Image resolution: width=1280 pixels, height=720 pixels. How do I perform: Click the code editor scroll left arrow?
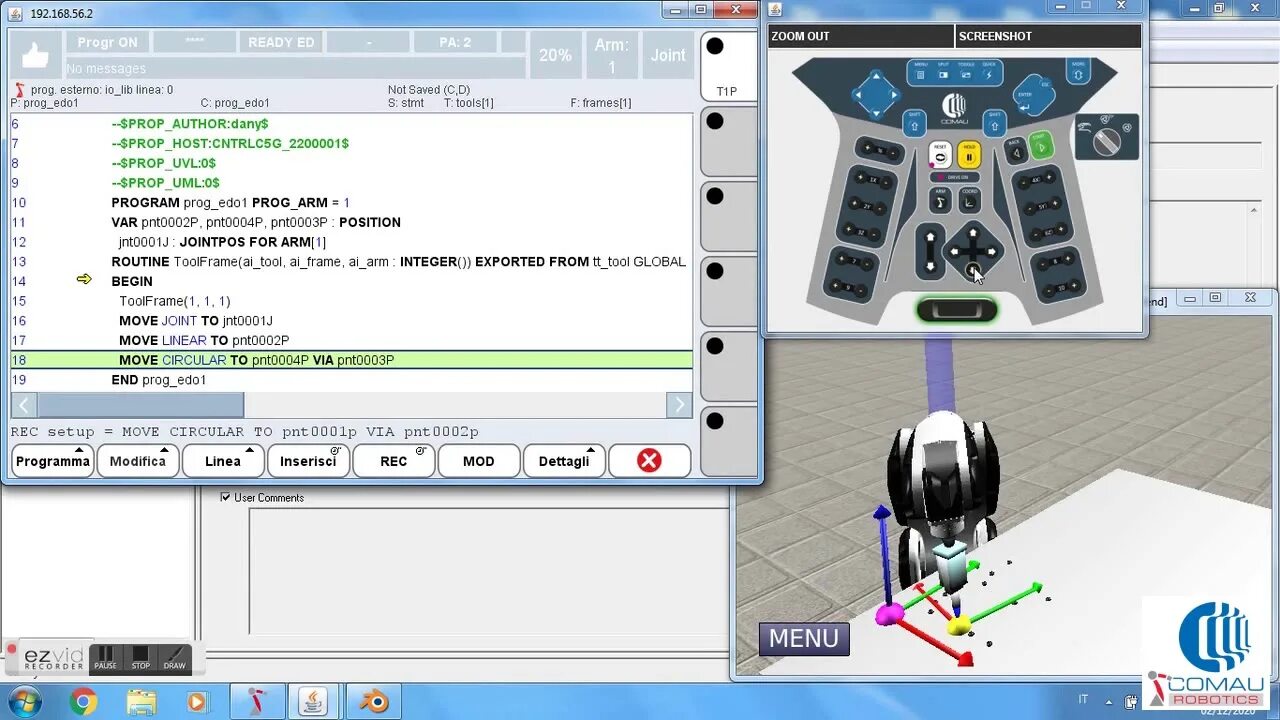(x=24, y=405)
